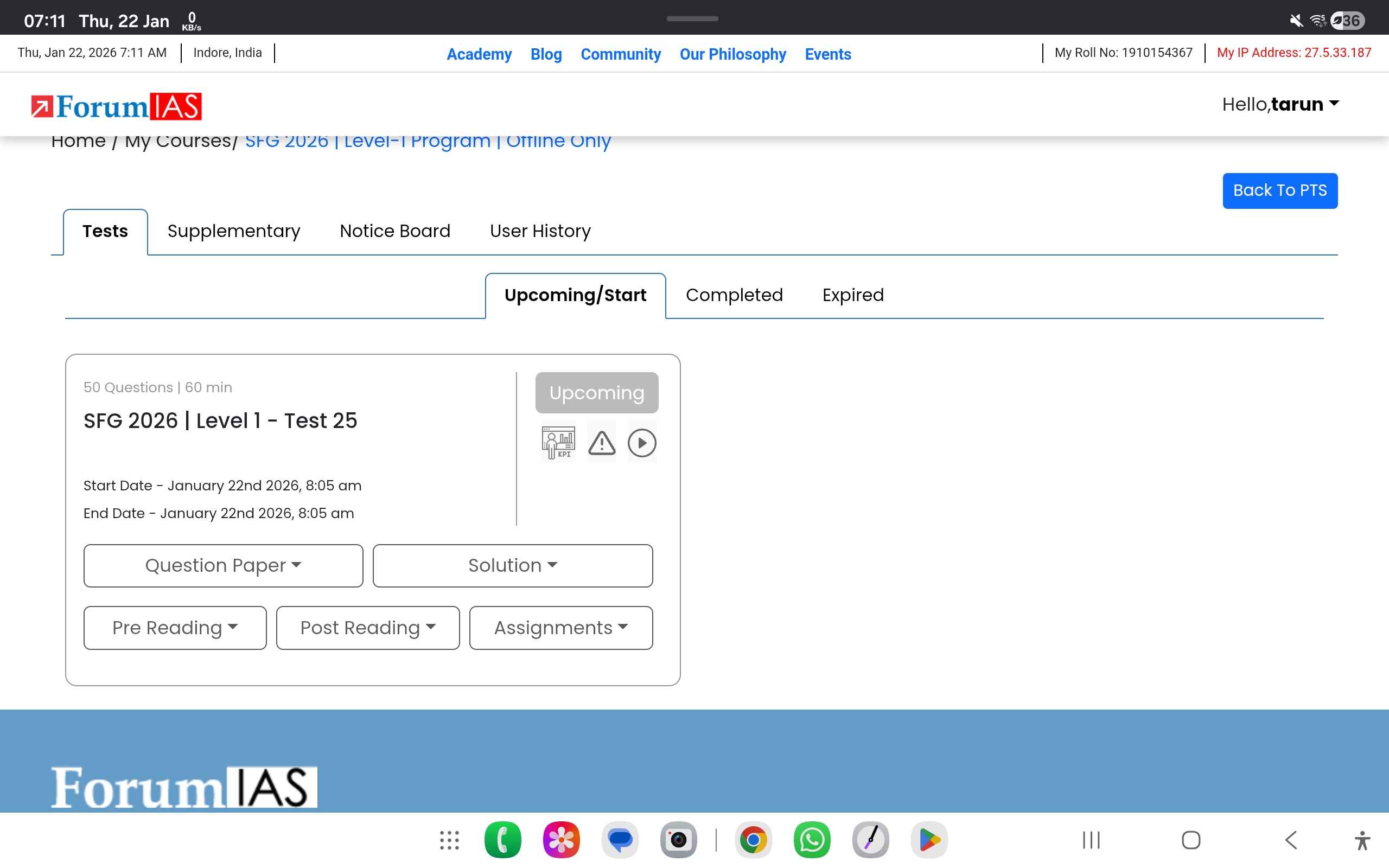Expand the Hello, tarun user menu
Image resolution: width=1389 pixels, height=868 pixels.
tap(1280, 105)
